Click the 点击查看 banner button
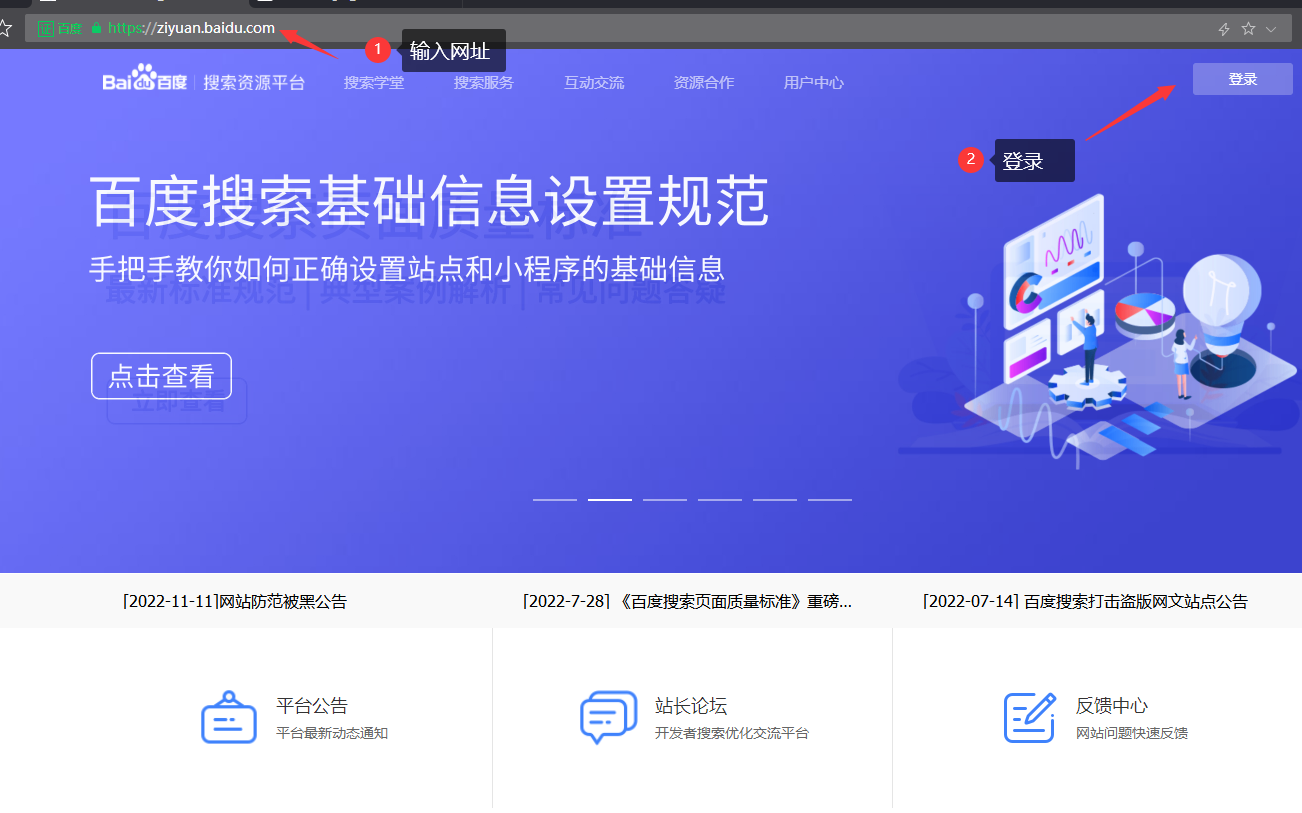This screenshot has width=1302, height=813. pos(161,376)
